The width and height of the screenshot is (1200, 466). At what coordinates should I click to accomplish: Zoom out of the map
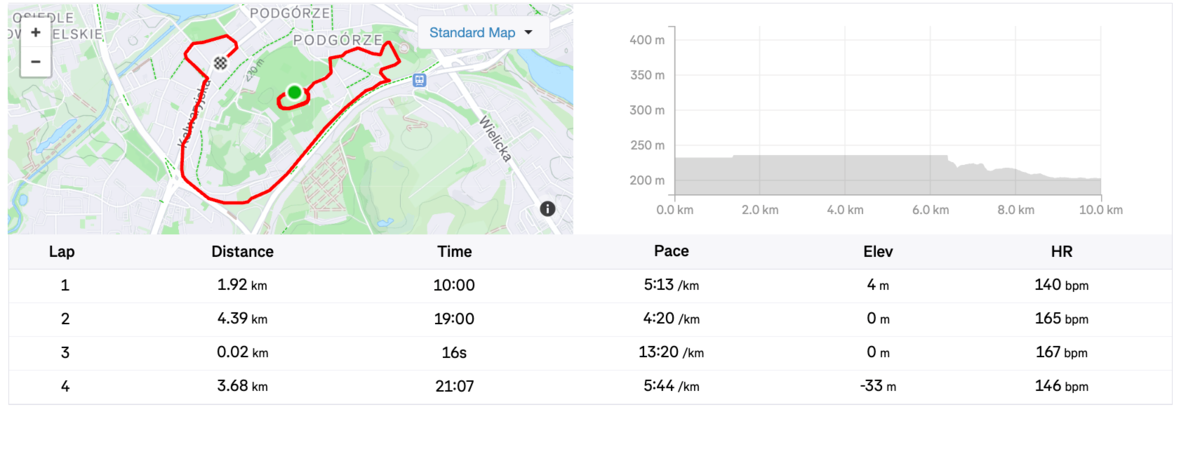click(x=36, y=61)
